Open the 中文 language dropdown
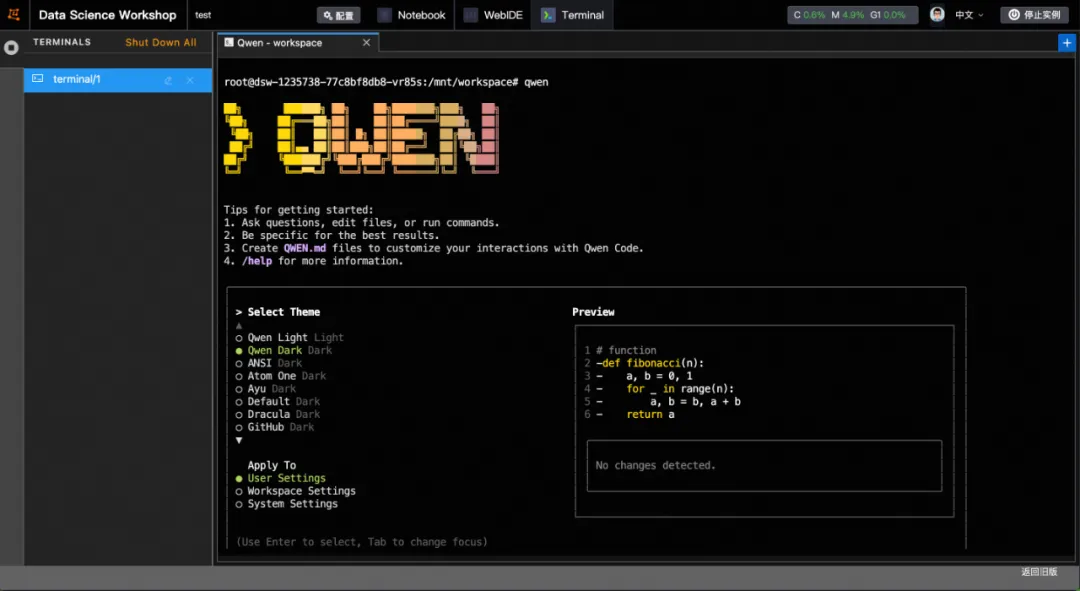1080x591 pixels. click(968, 15)
